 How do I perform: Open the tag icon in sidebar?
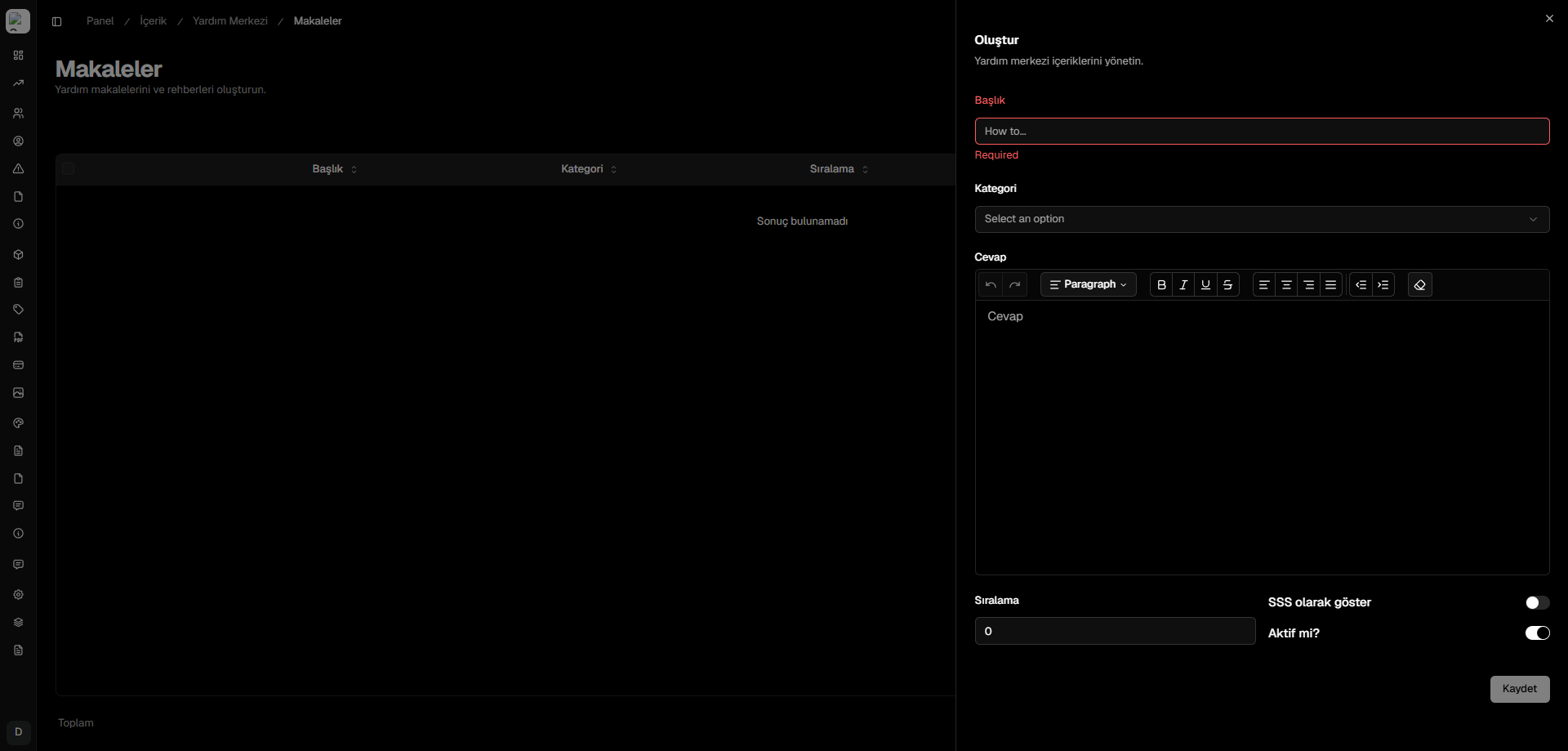coord(18,310)
